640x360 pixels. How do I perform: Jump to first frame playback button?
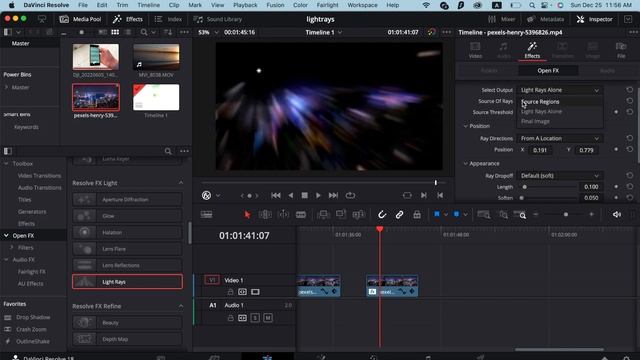click(x=276, y=196)
